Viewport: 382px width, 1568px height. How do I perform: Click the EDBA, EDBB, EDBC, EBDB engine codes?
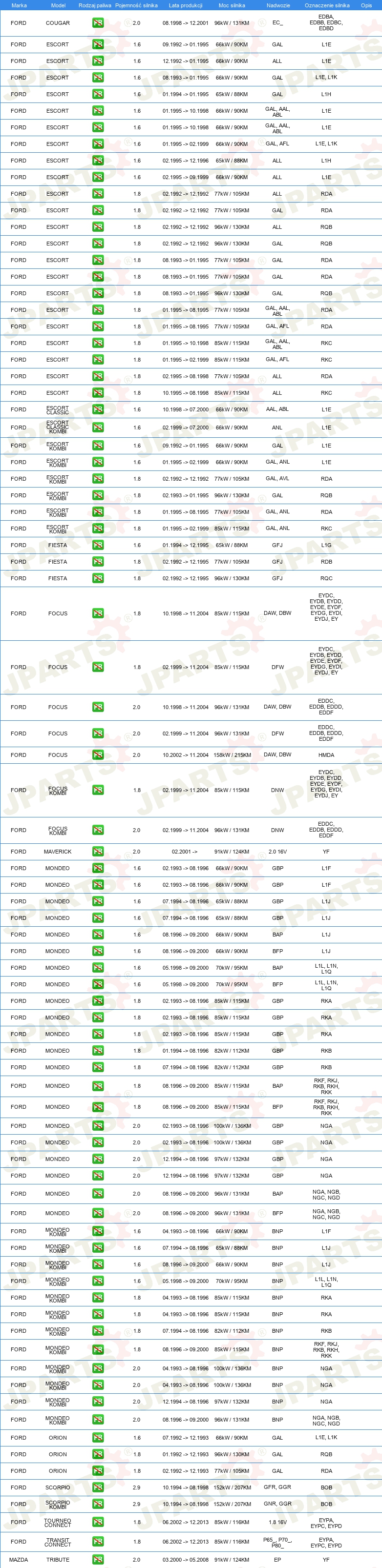tap(326, 22)
